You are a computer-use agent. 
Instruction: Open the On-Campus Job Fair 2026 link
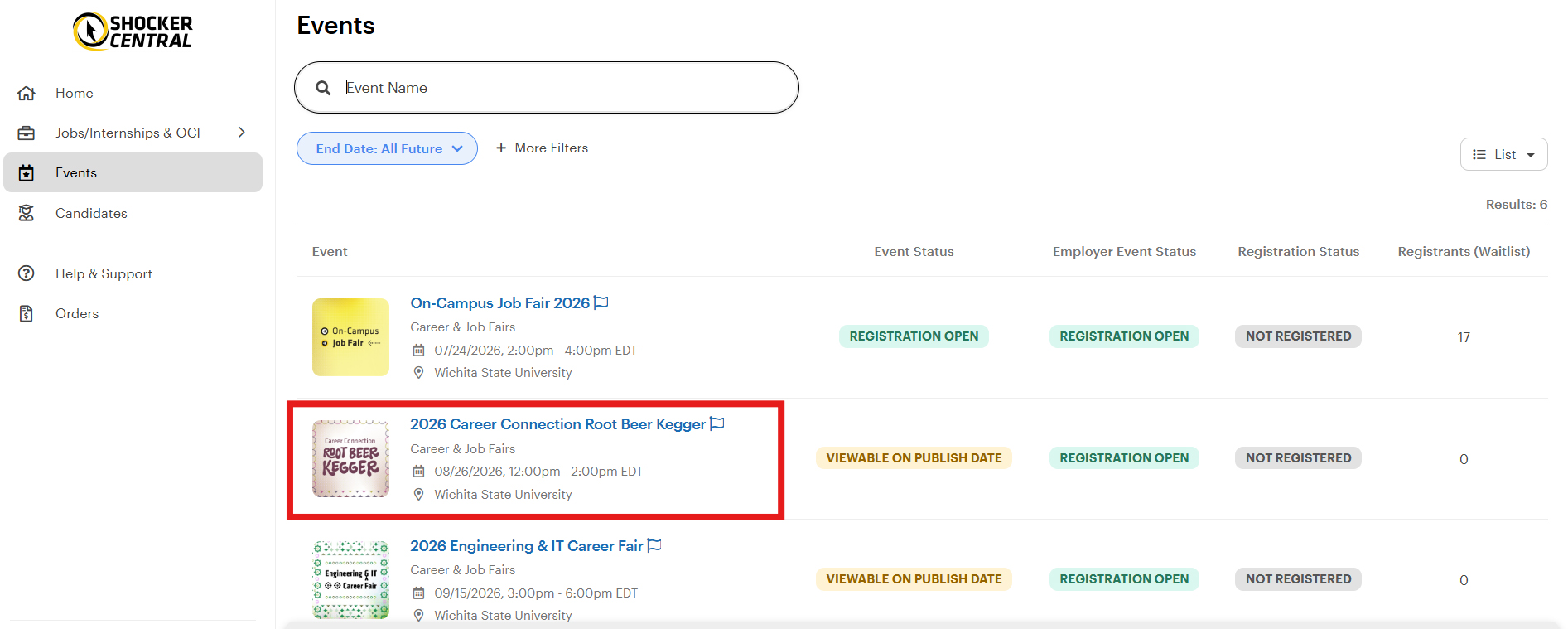500,303
